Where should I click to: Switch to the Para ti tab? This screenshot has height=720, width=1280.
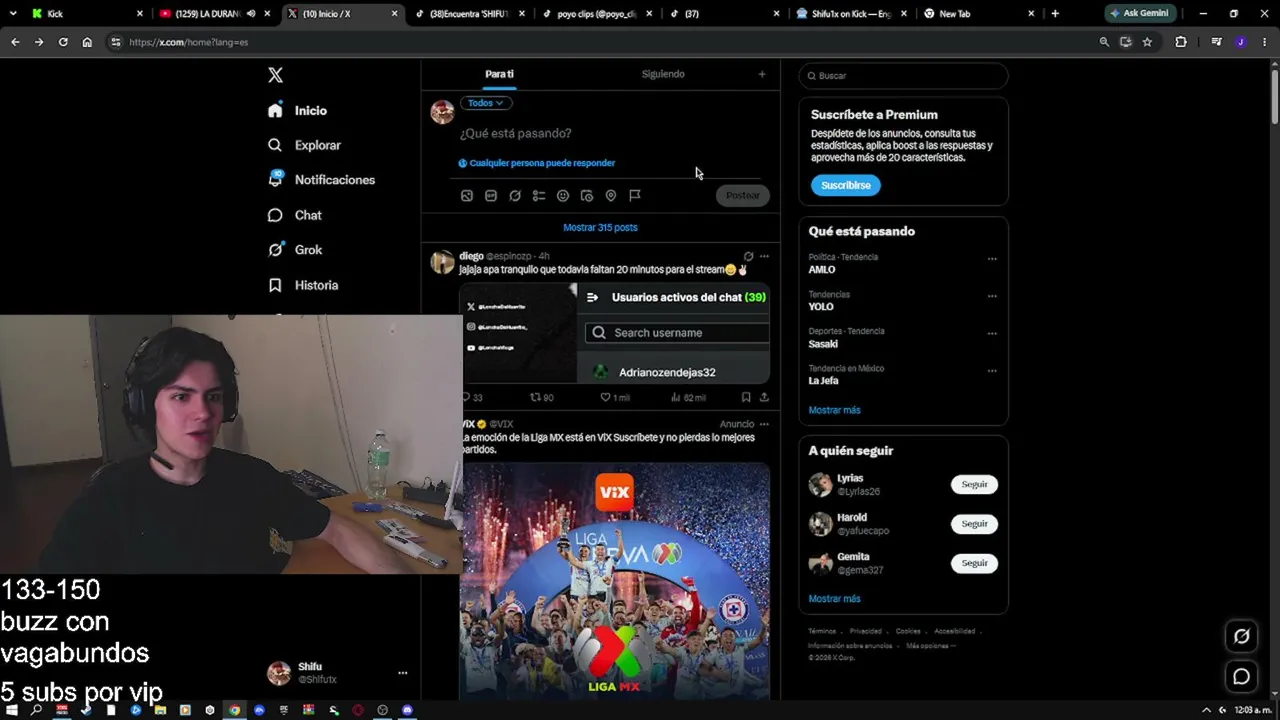(499, 74)
